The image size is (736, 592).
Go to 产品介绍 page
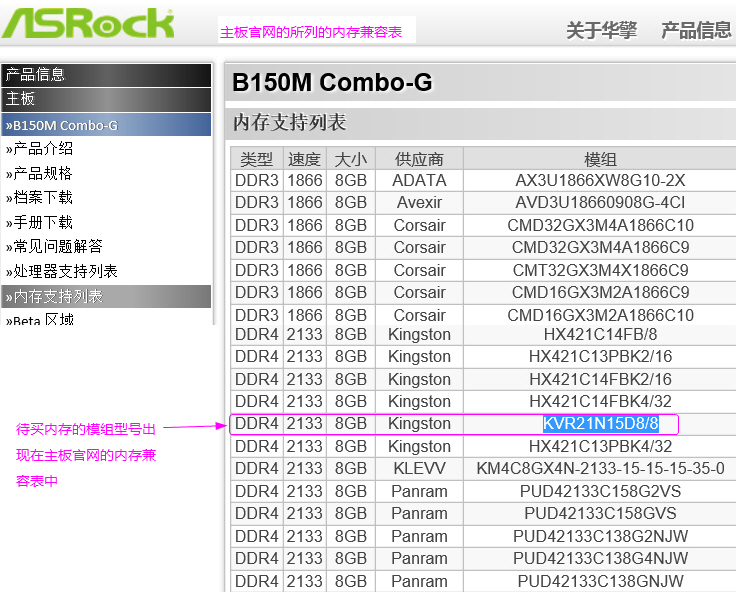pyautogui.click(x=39, y=149)
